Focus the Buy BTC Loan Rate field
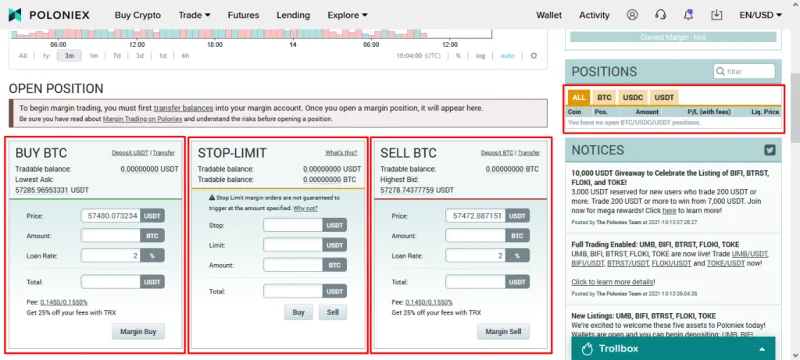The width and height of the screenshot is (800, 360). pyautogui.click(x=110, y=255)
